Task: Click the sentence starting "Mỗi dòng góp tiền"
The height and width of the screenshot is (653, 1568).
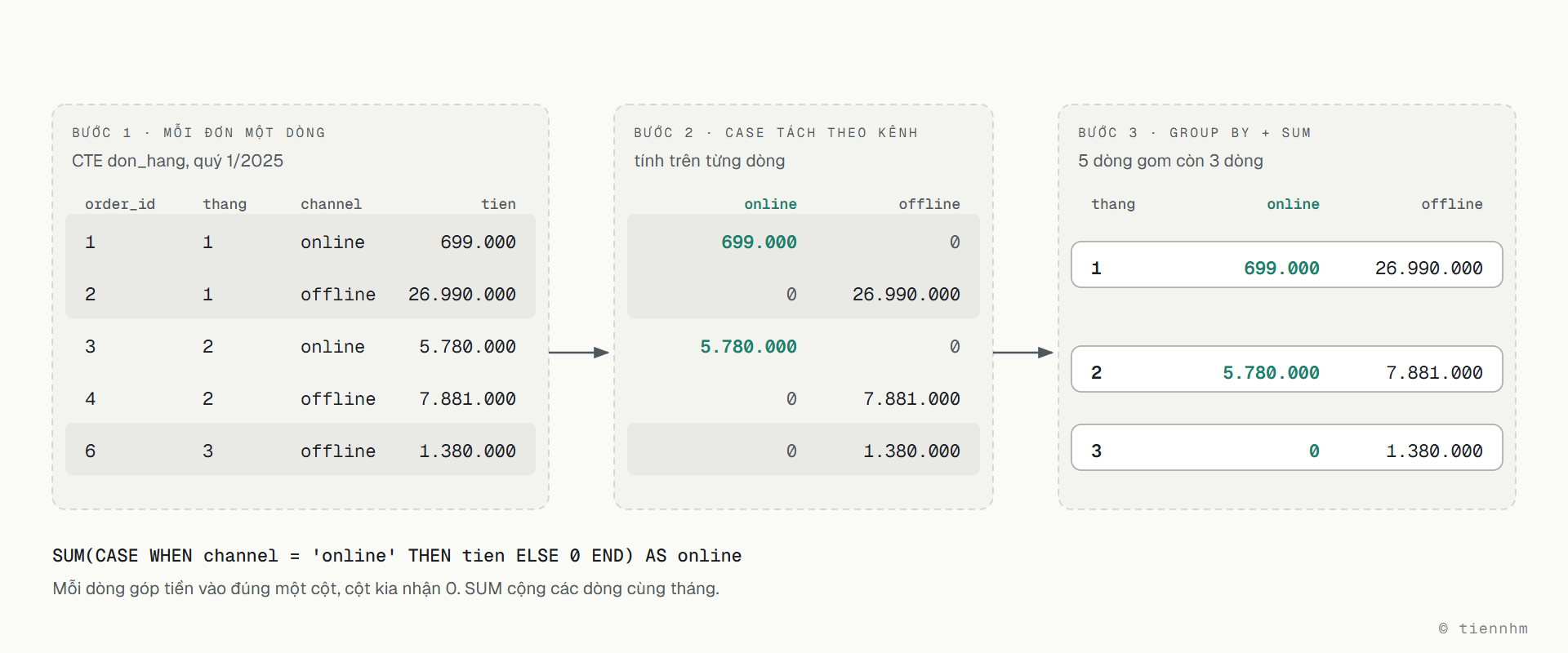Action: point(385,589)
